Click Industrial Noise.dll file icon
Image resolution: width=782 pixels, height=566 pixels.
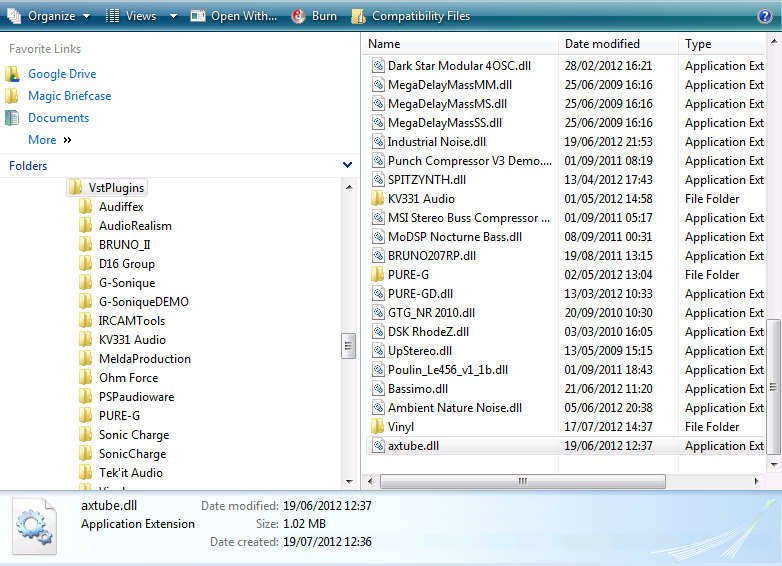379,141
